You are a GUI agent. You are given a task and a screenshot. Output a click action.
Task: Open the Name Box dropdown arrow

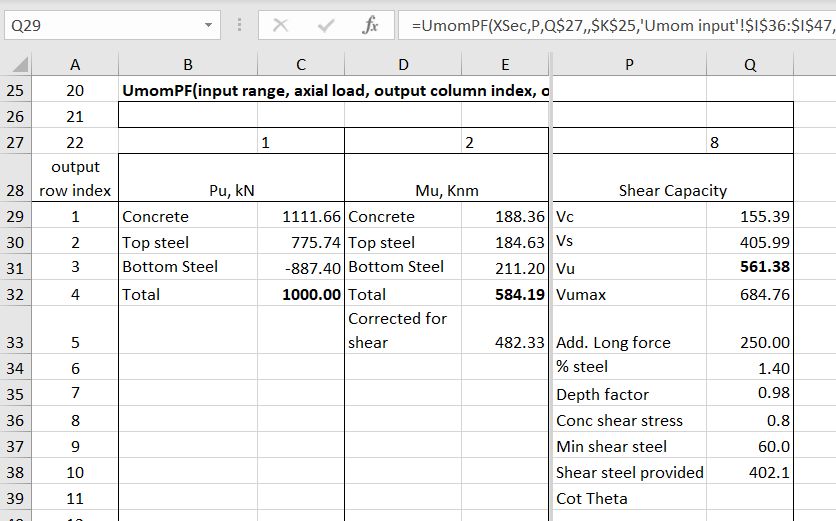point(208,25)
